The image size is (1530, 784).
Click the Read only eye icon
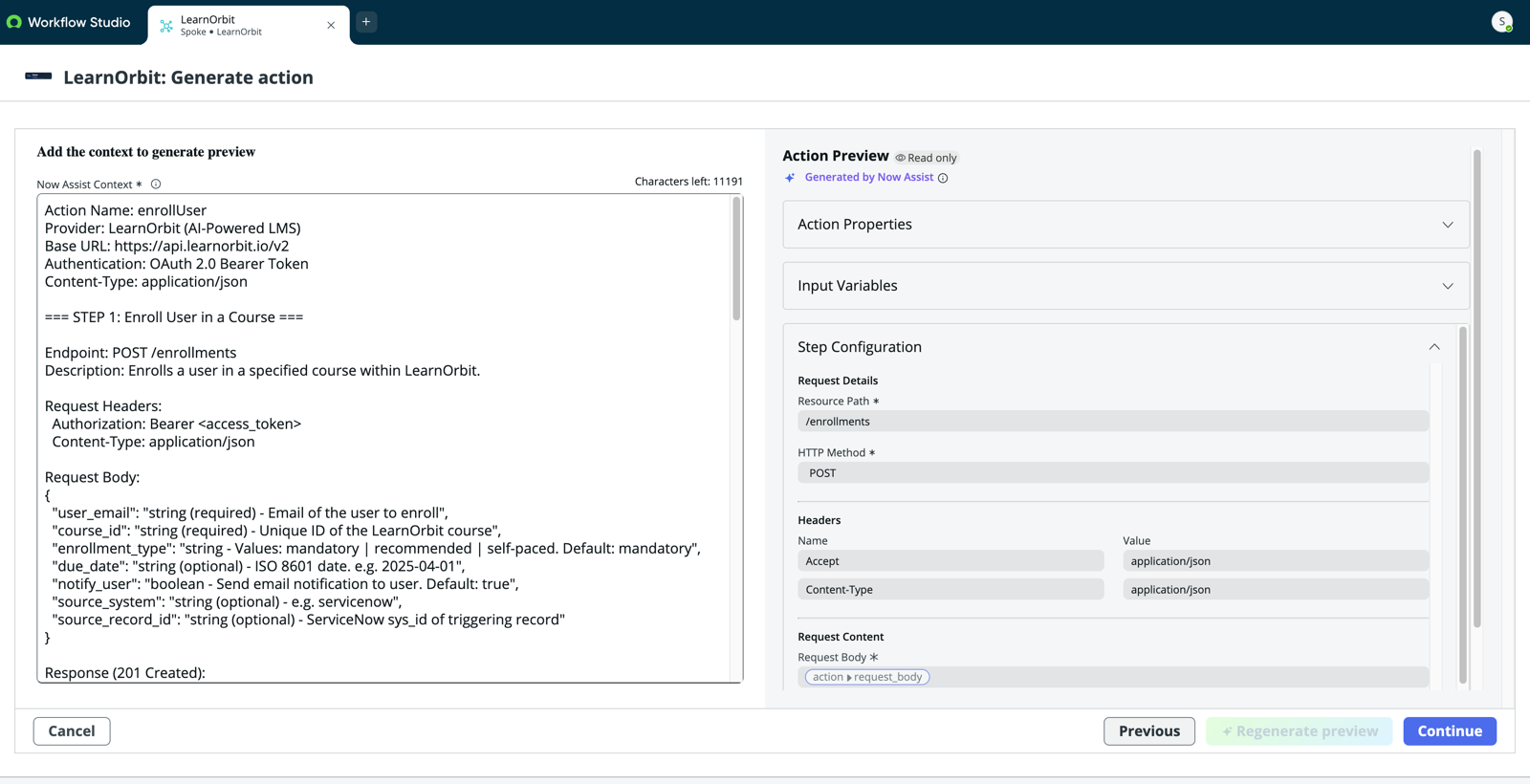[900, 158]
